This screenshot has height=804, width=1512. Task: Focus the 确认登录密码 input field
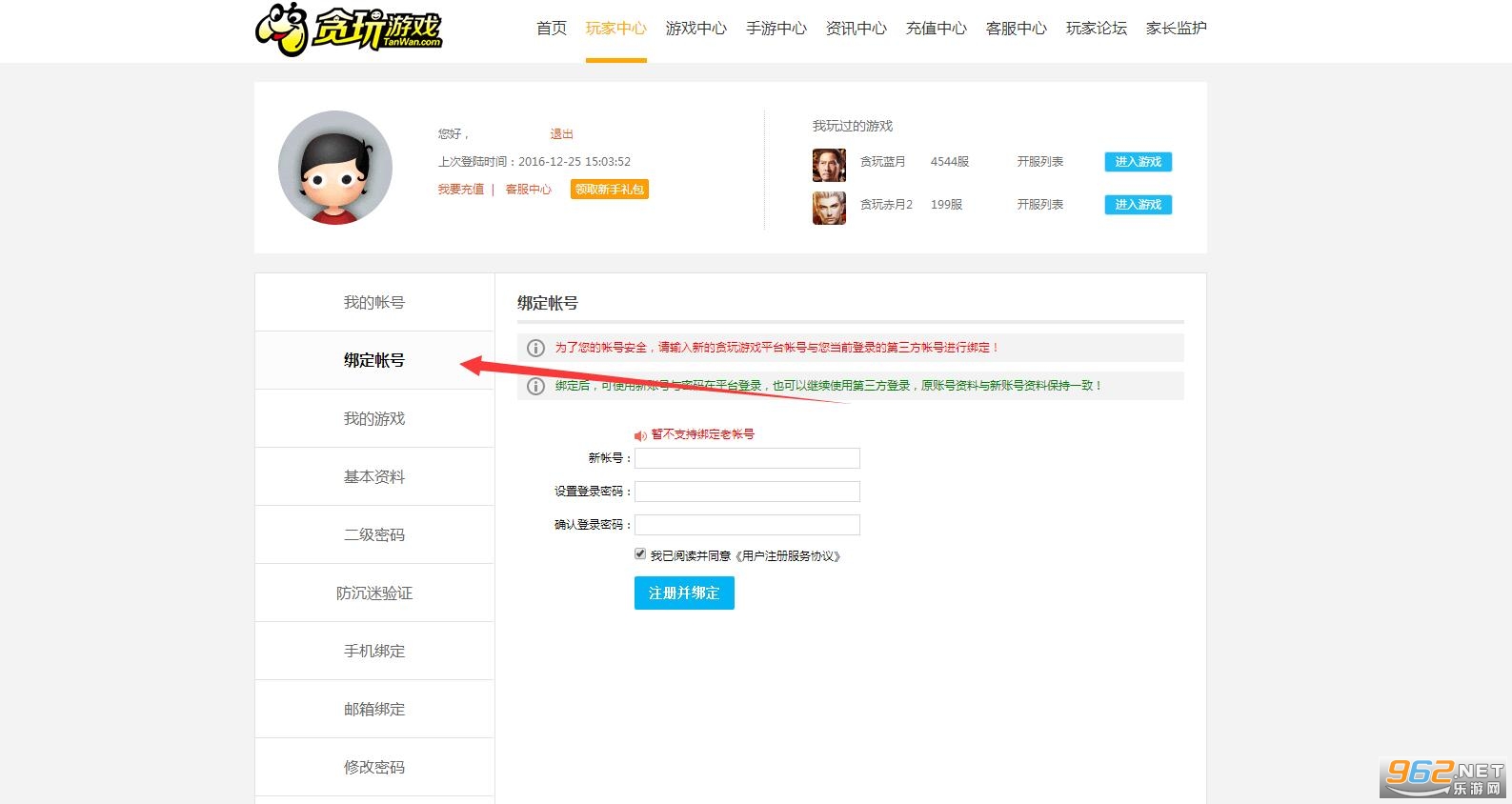pos(747,525)
